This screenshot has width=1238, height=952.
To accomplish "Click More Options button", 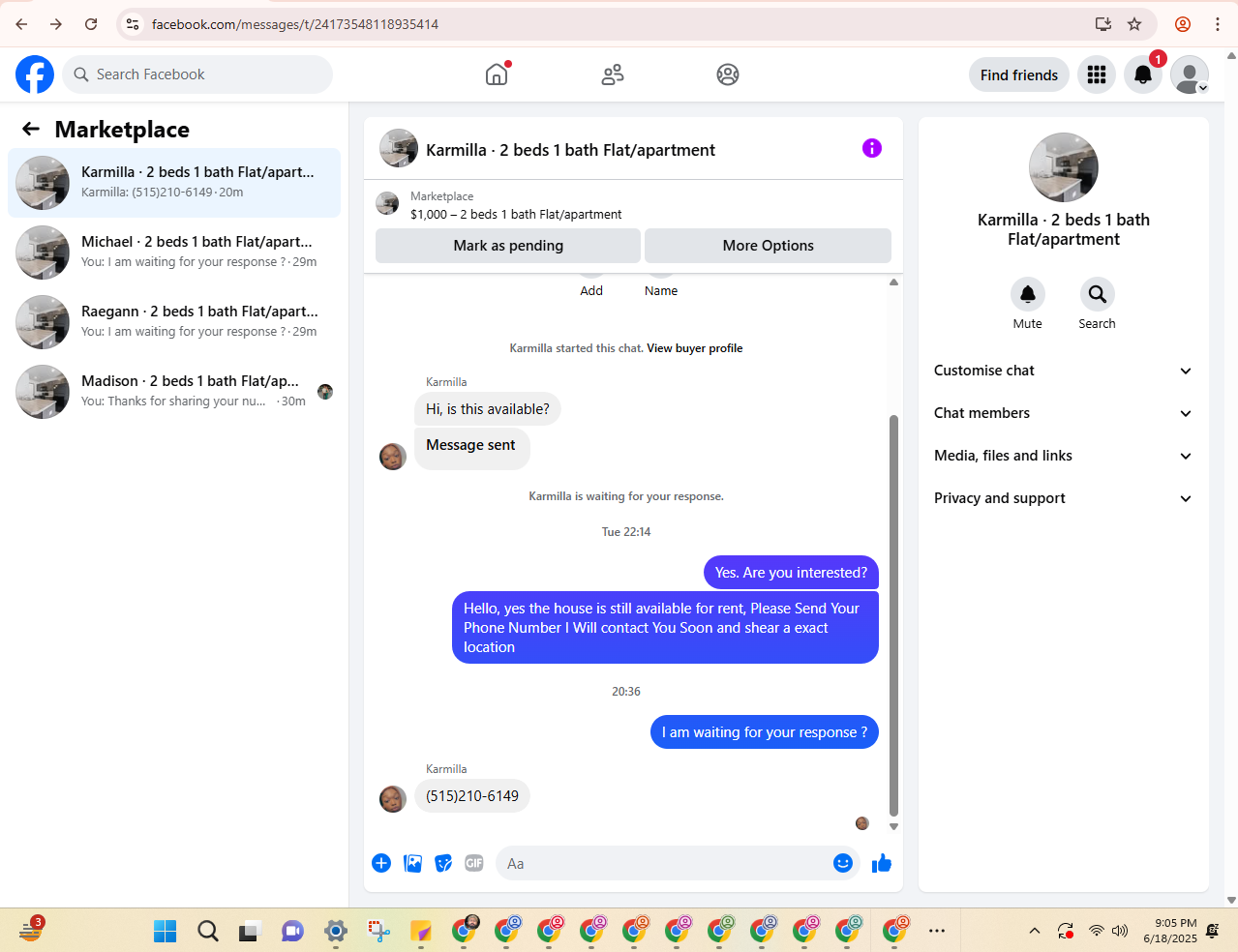I will click(x=768, y=246).
